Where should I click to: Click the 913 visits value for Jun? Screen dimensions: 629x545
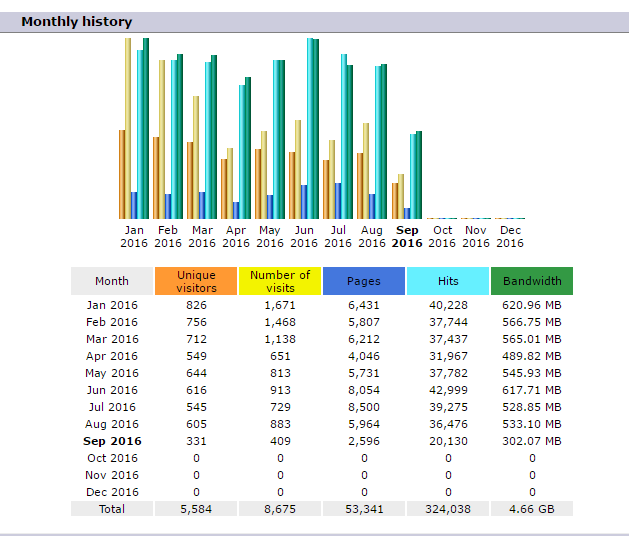click(280, 390)
